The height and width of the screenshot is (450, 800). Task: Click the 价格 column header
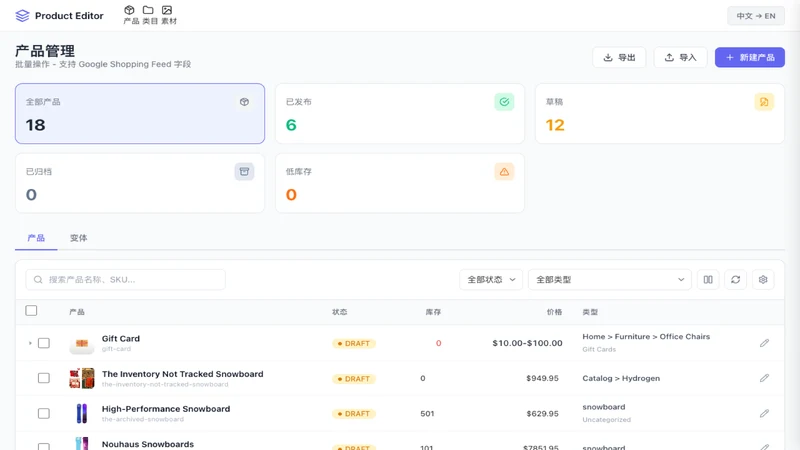click(554, 312)
